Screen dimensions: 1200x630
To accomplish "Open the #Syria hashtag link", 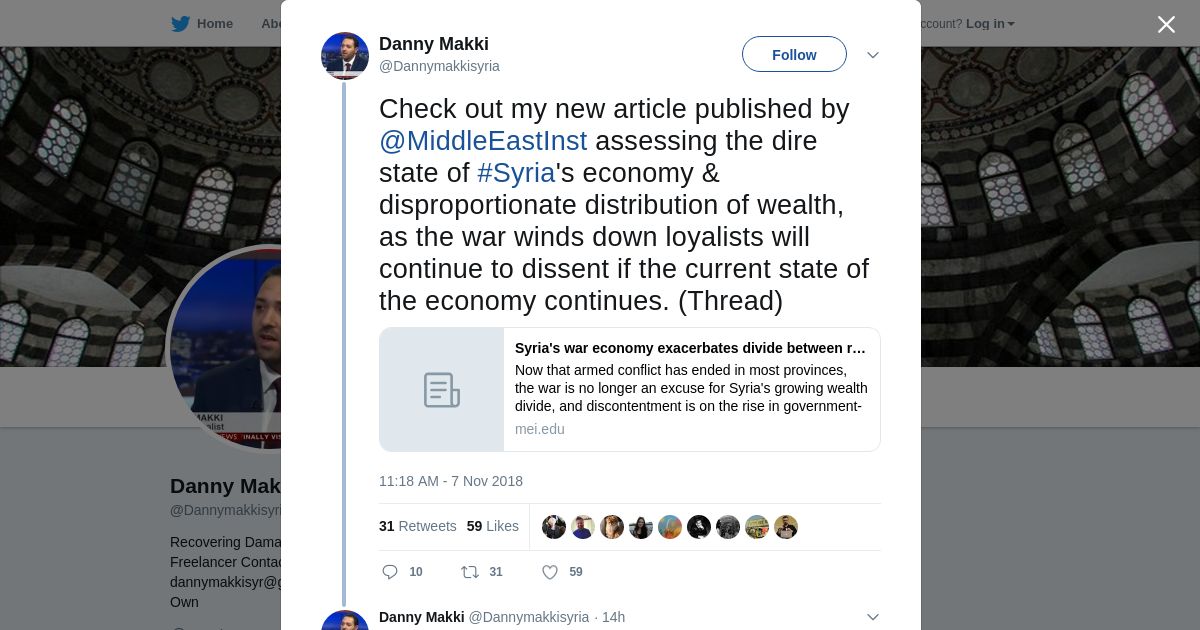I will 516,173.
